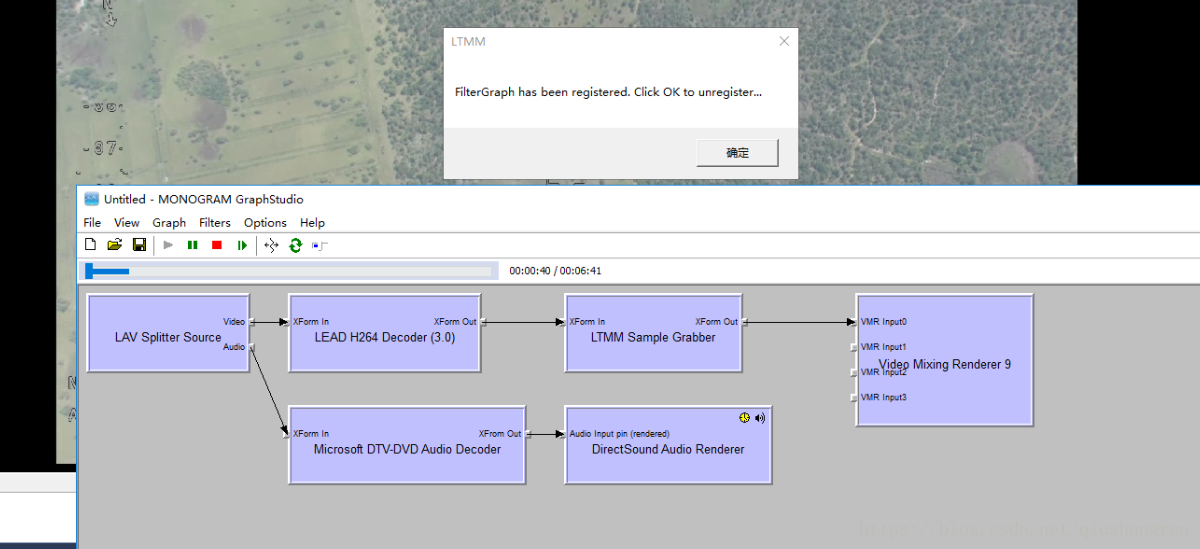
Task: Save the graph with floppy disk icon
Action: pos(139,245)
